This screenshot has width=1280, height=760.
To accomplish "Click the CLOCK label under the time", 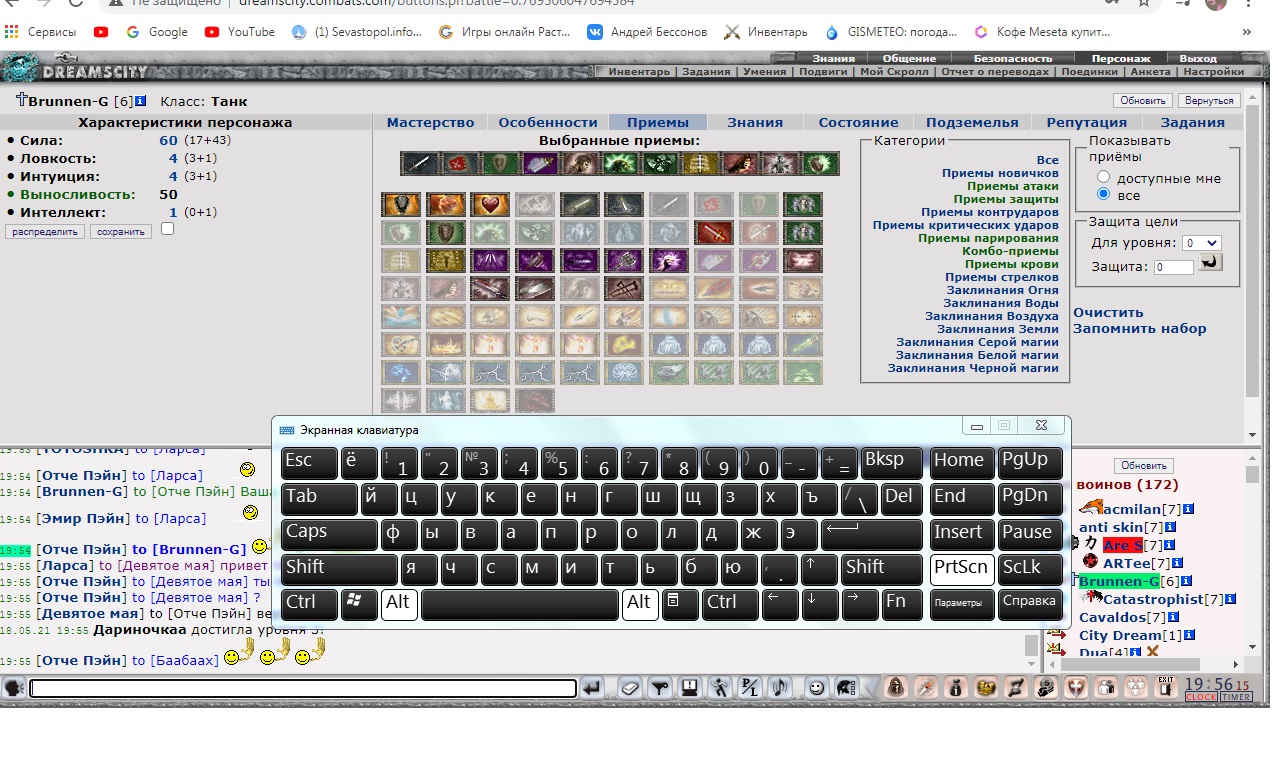I will coord(1201,697).
